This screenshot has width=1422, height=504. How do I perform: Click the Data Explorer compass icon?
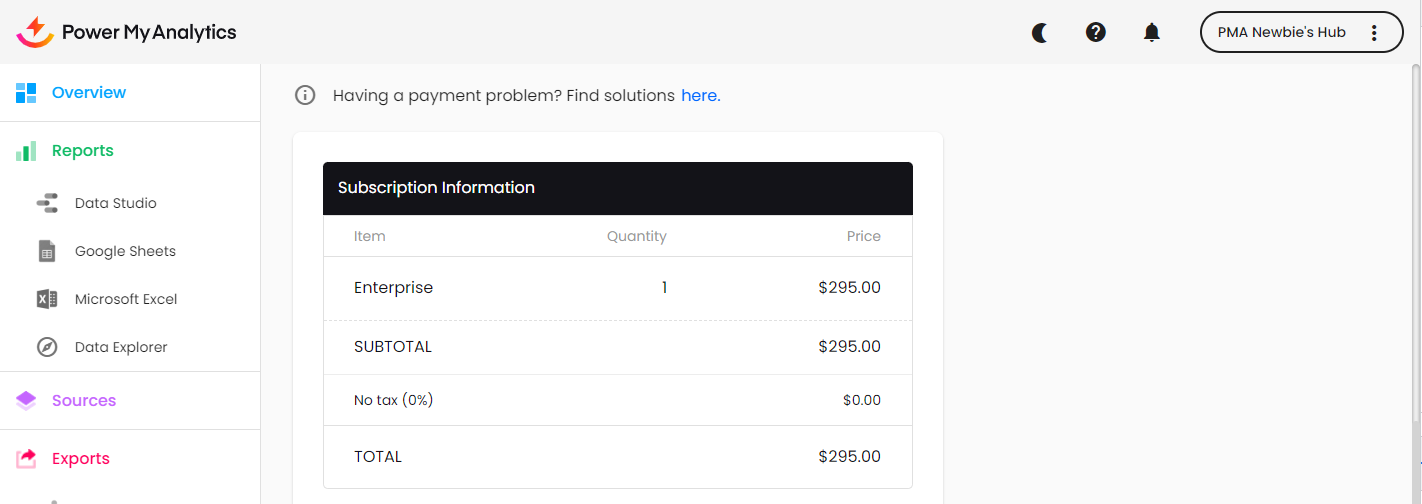point(47,347)
